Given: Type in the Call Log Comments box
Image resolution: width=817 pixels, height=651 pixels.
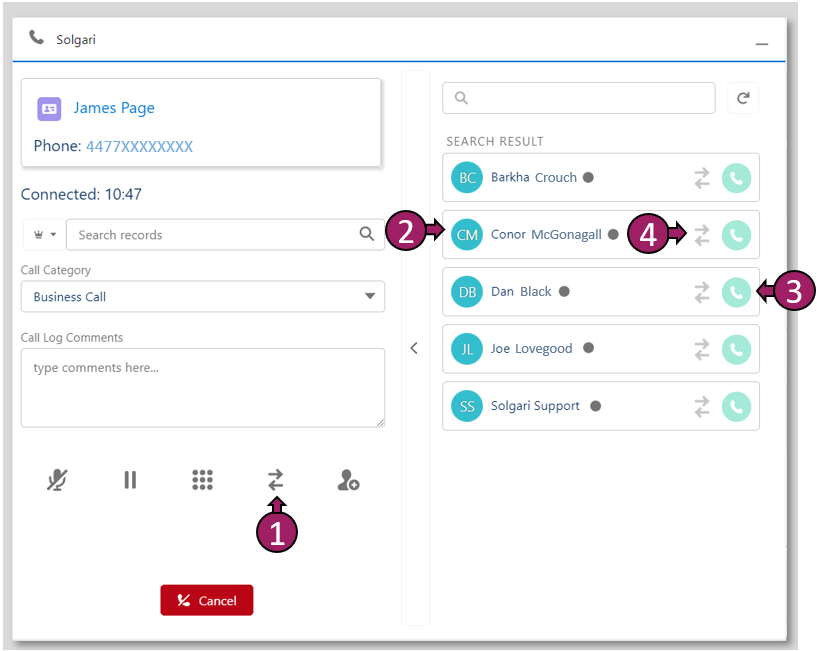Looking at the screenshot, I should (202, 387).
